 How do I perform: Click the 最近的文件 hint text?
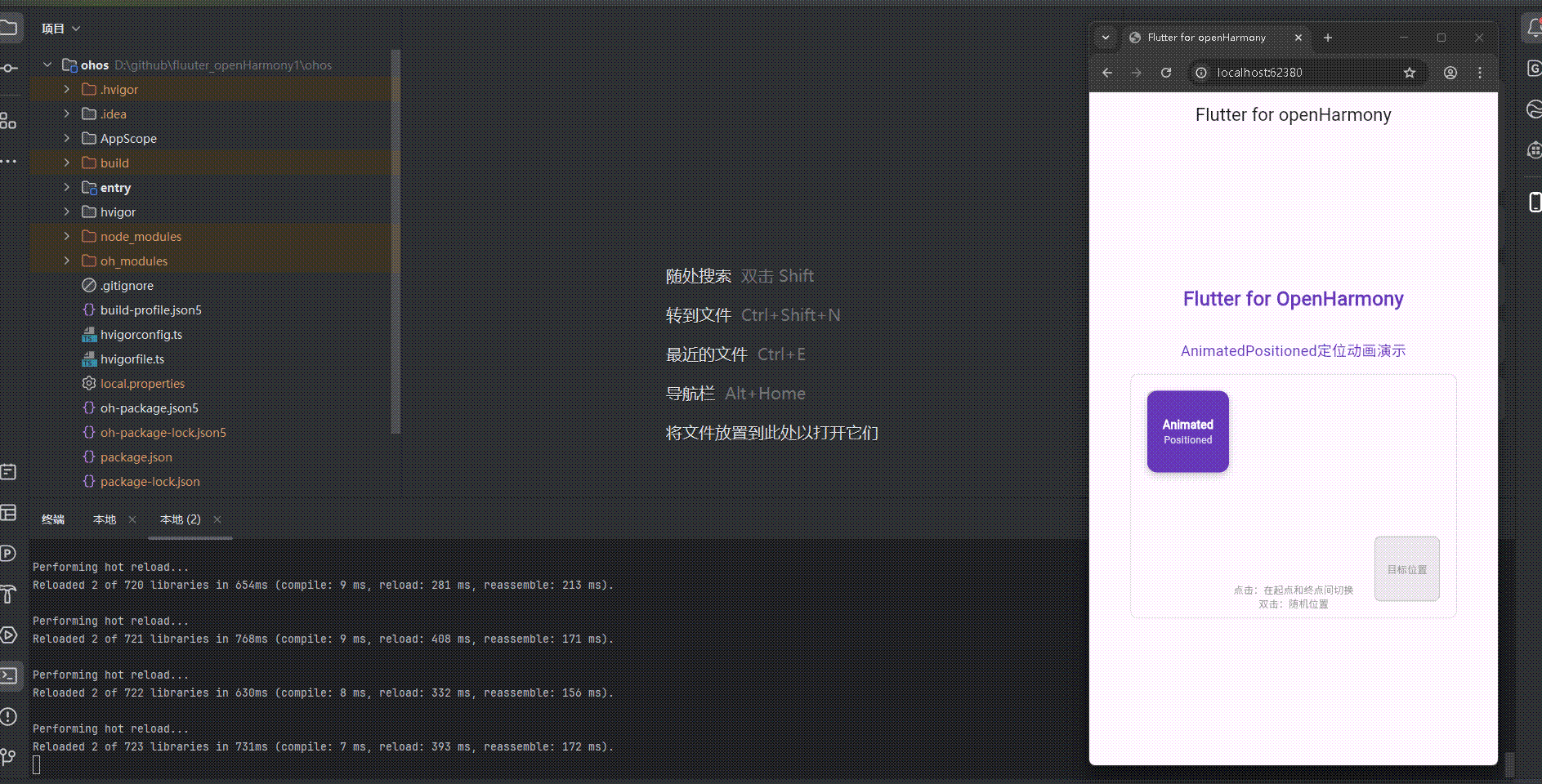click(707, 354)
